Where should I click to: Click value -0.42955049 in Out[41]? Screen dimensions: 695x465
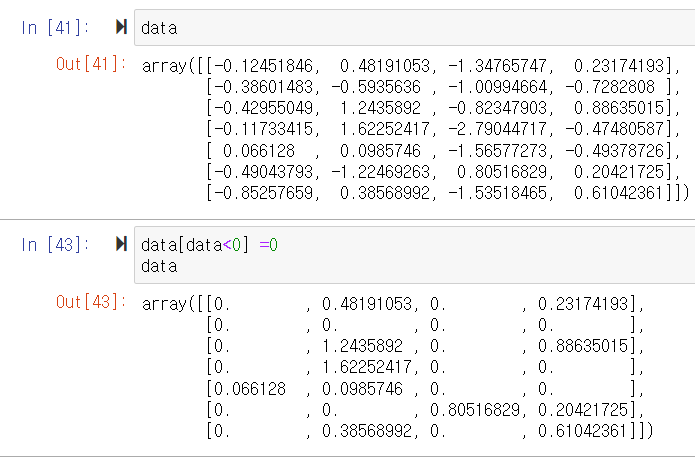tap(263, 108)
